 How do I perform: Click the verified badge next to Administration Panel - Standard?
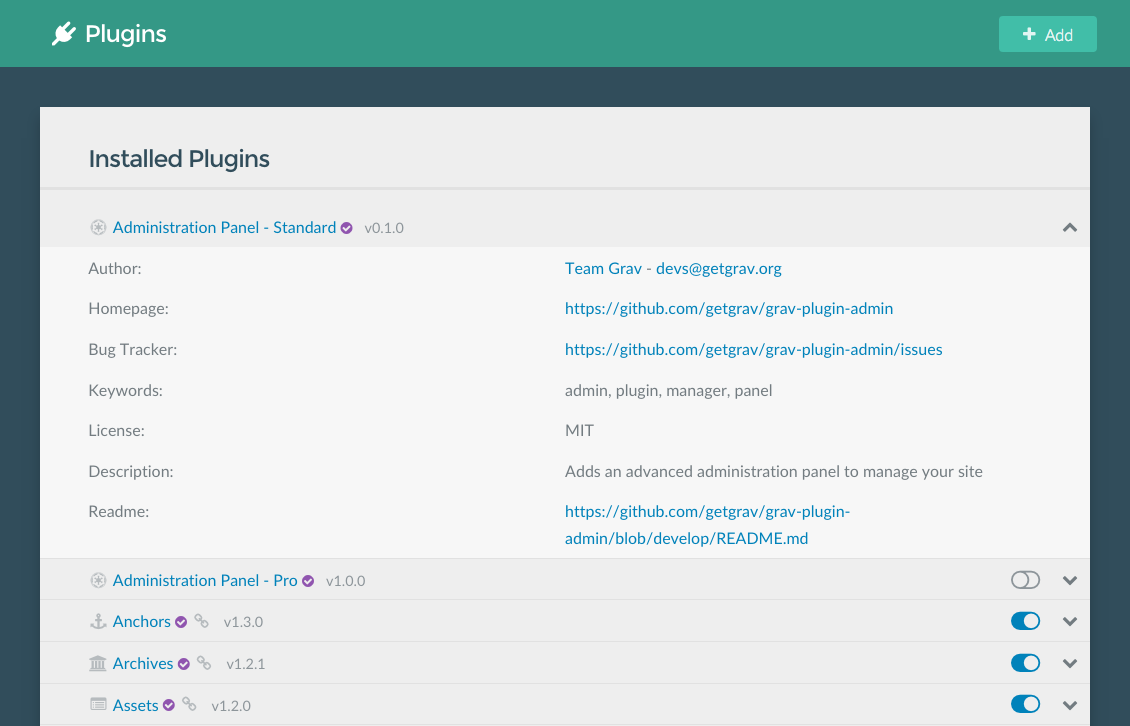[x=347, y=228]
